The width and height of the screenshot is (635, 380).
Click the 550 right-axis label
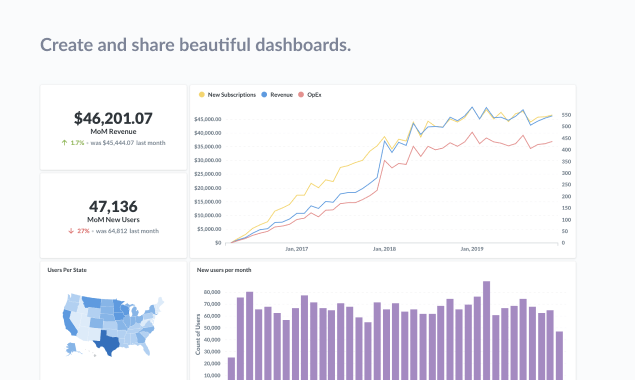point(566,115)
